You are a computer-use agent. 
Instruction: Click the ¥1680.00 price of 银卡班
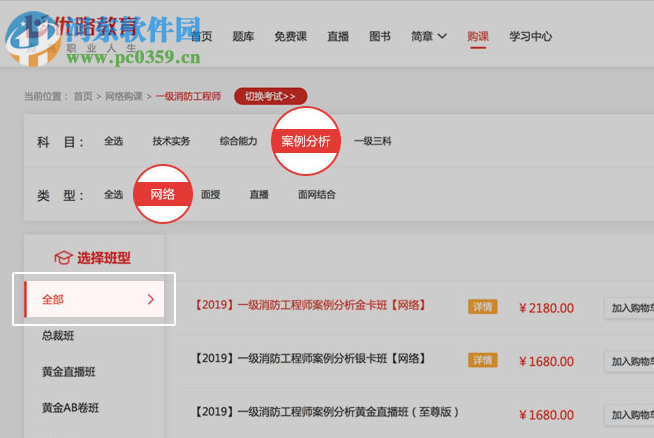click(x=546, y=362)
